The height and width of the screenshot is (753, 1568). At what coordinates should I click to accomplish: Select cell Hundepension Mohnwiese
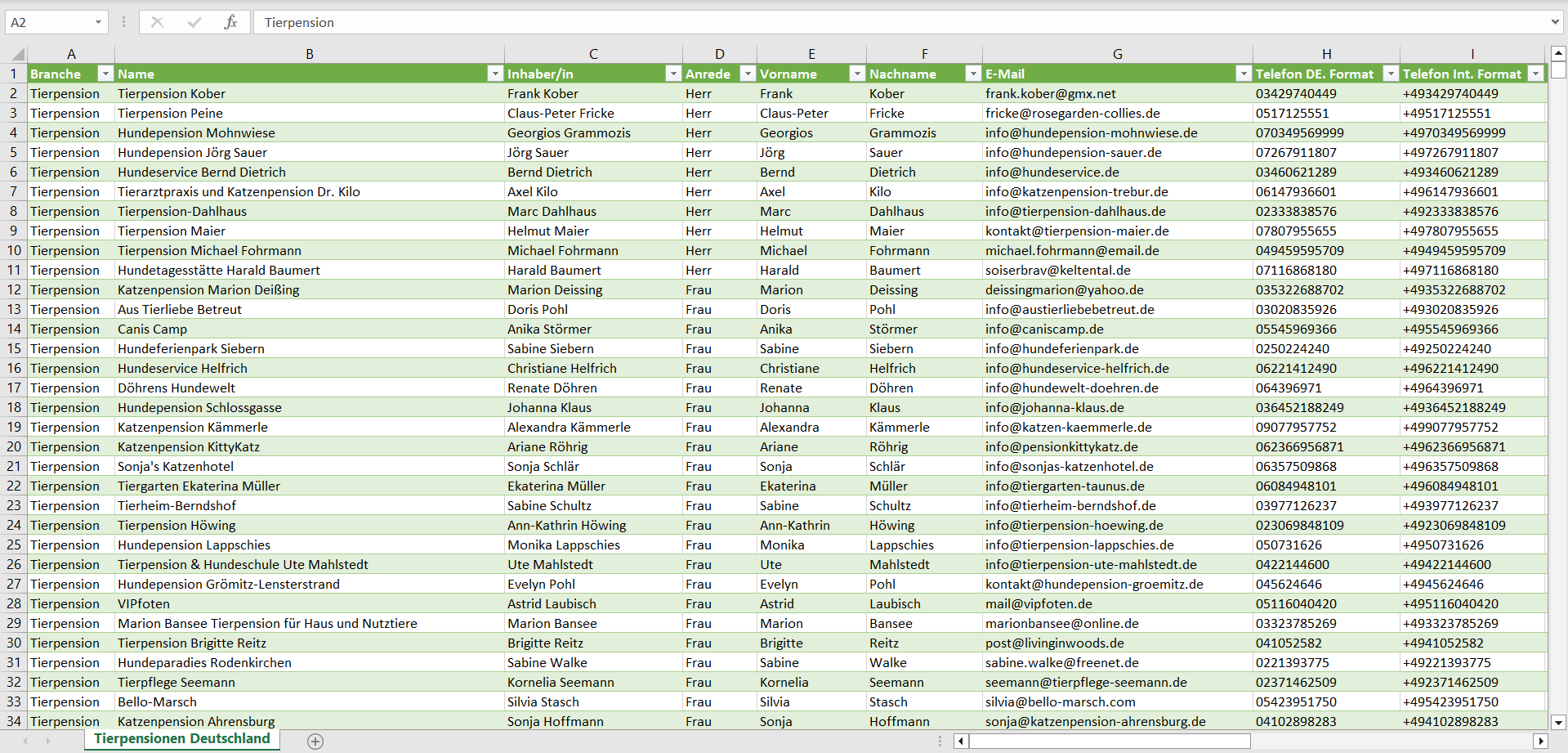pos(310,132)
